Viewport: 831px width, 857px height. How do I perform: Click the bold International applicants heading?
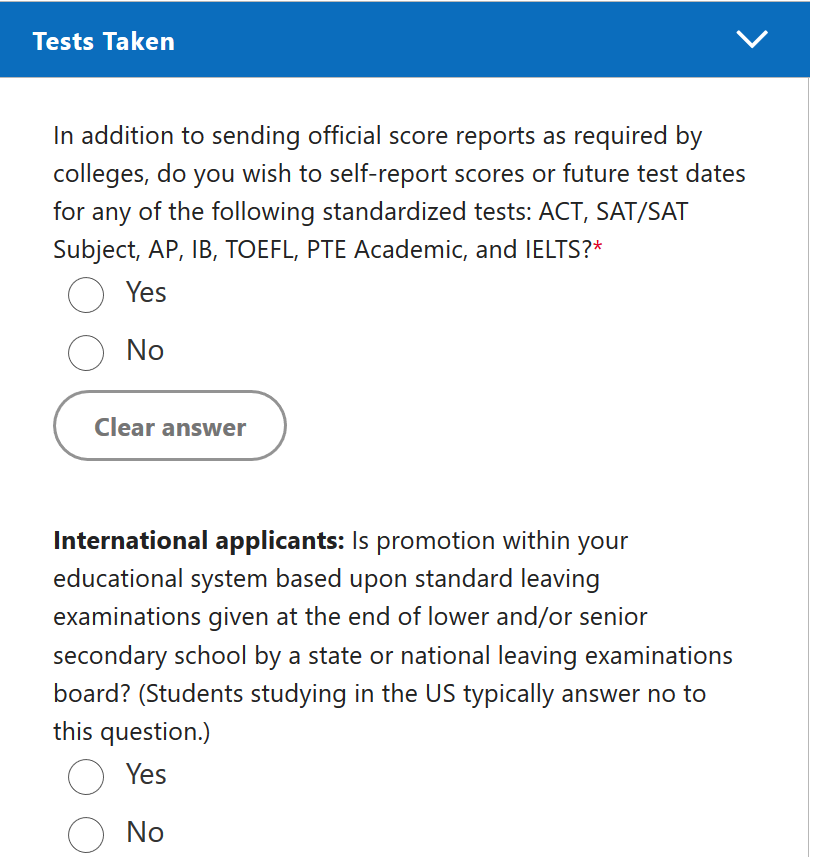coord(198,541)
